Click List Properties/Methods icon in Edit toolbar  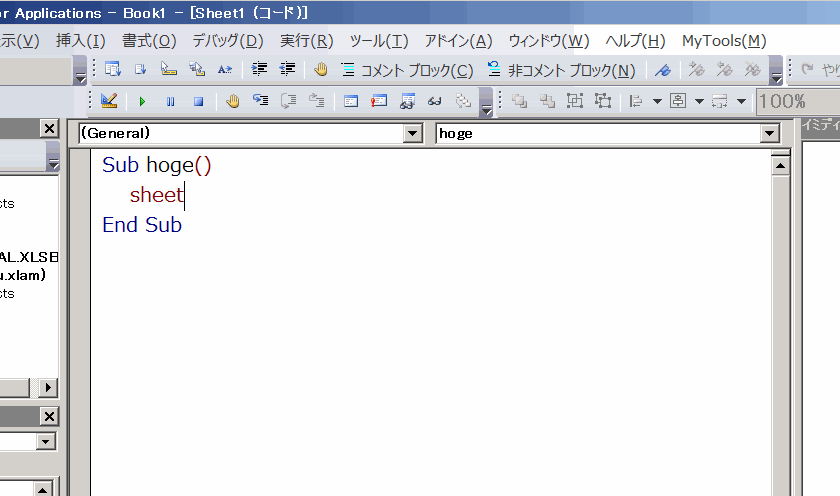[113, 69]
